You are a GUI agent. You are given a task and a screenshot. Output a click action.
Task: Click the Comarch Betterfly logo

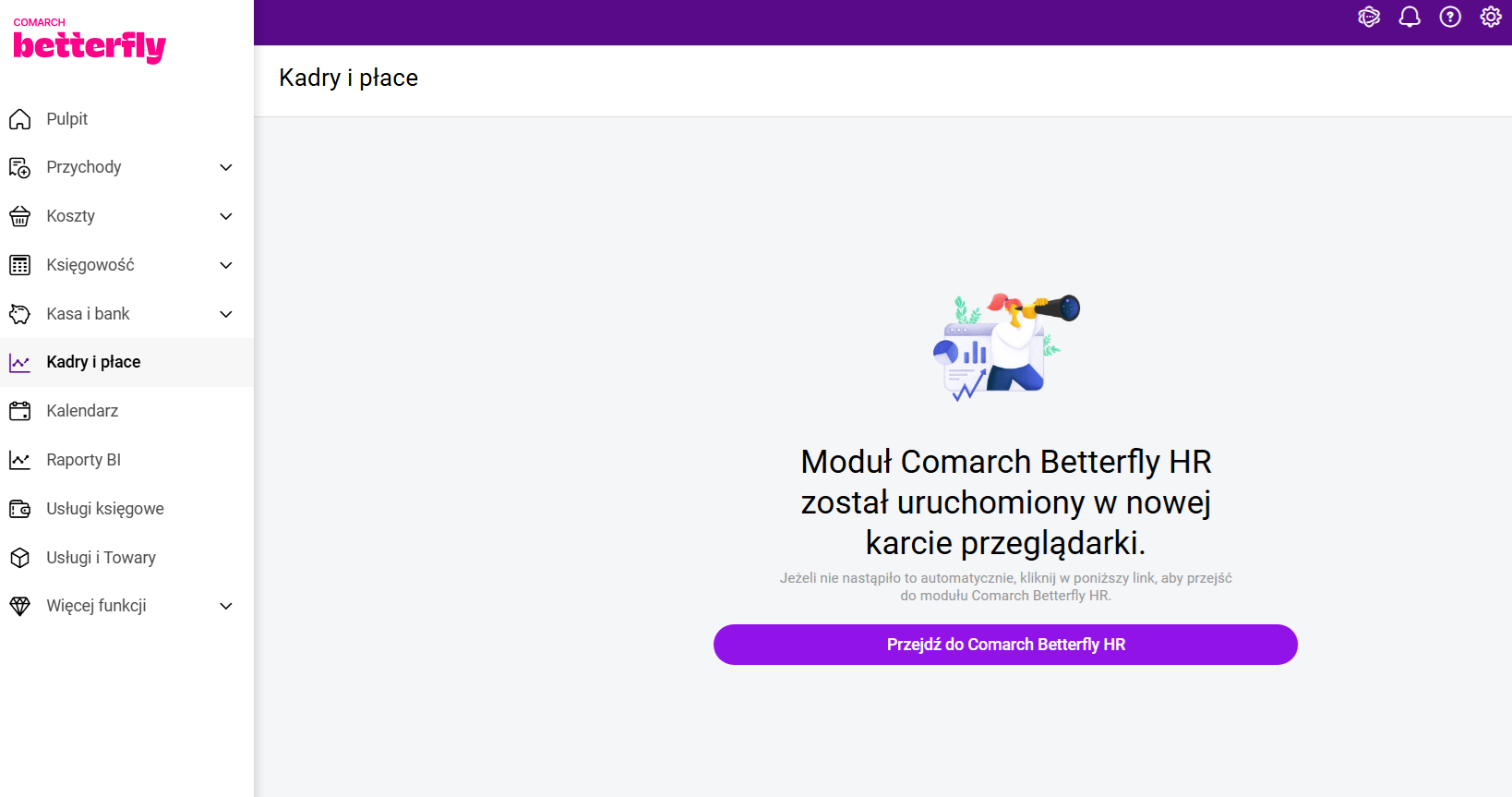[89, 42]
